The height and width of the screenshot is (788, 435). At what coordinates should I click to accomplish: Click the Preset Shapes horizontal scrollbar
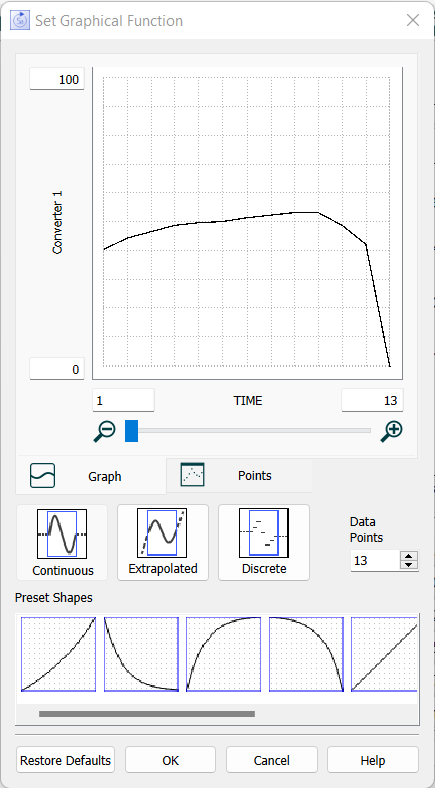pos(147,714)
